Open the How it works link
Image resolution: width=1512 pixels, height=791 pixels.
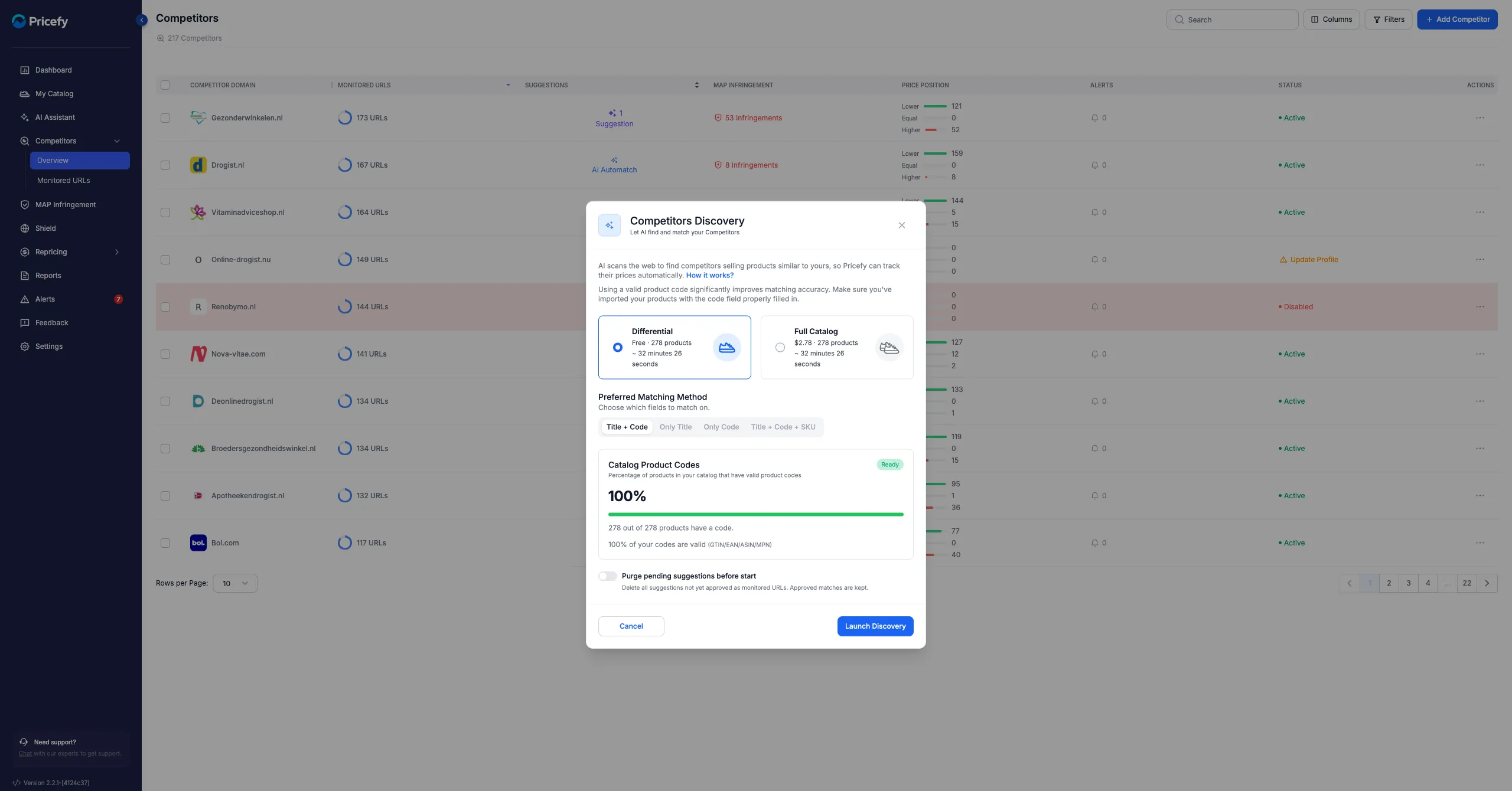(x=709, y=276)
